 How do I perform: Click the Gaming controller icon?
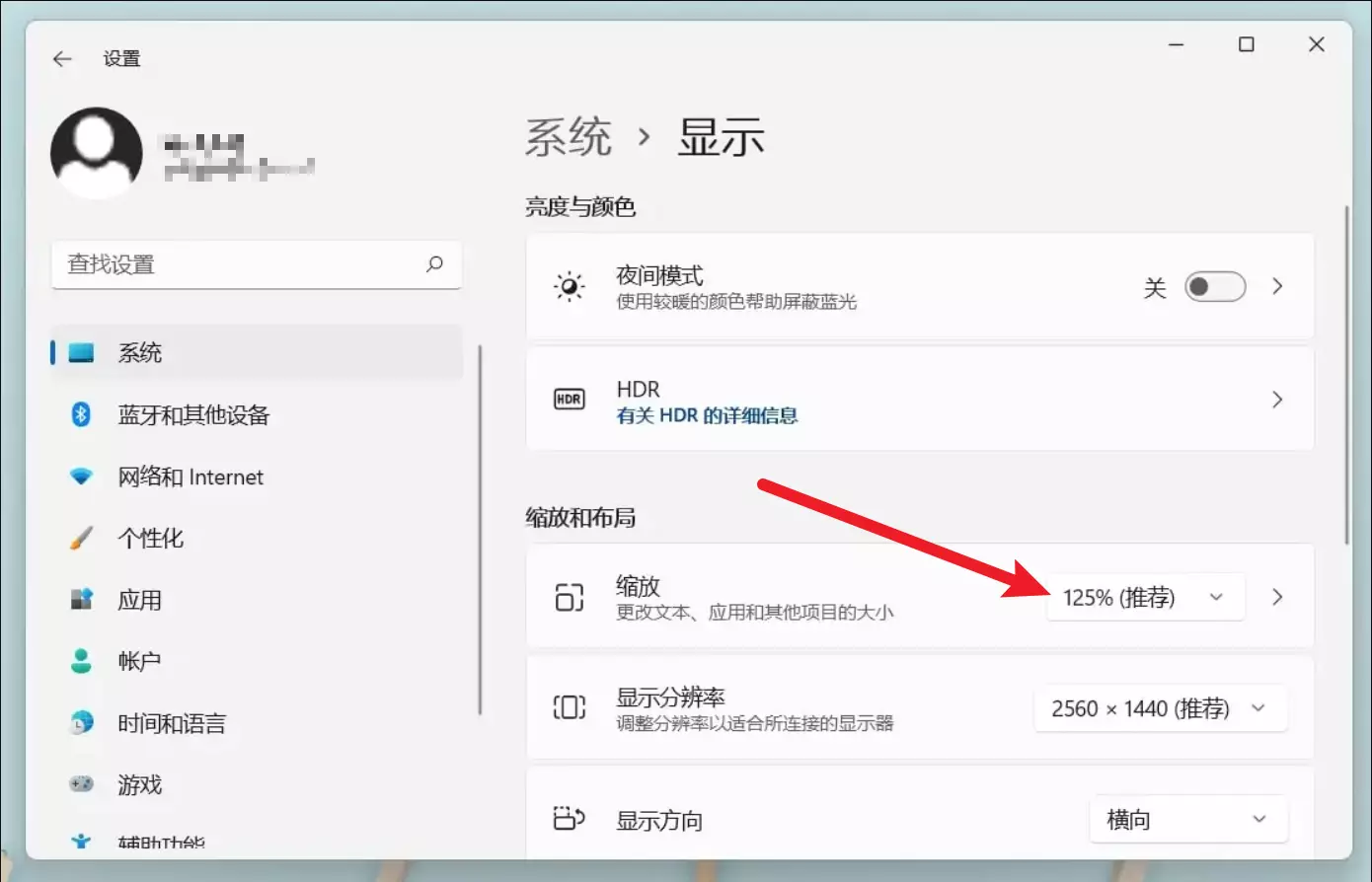81,784
